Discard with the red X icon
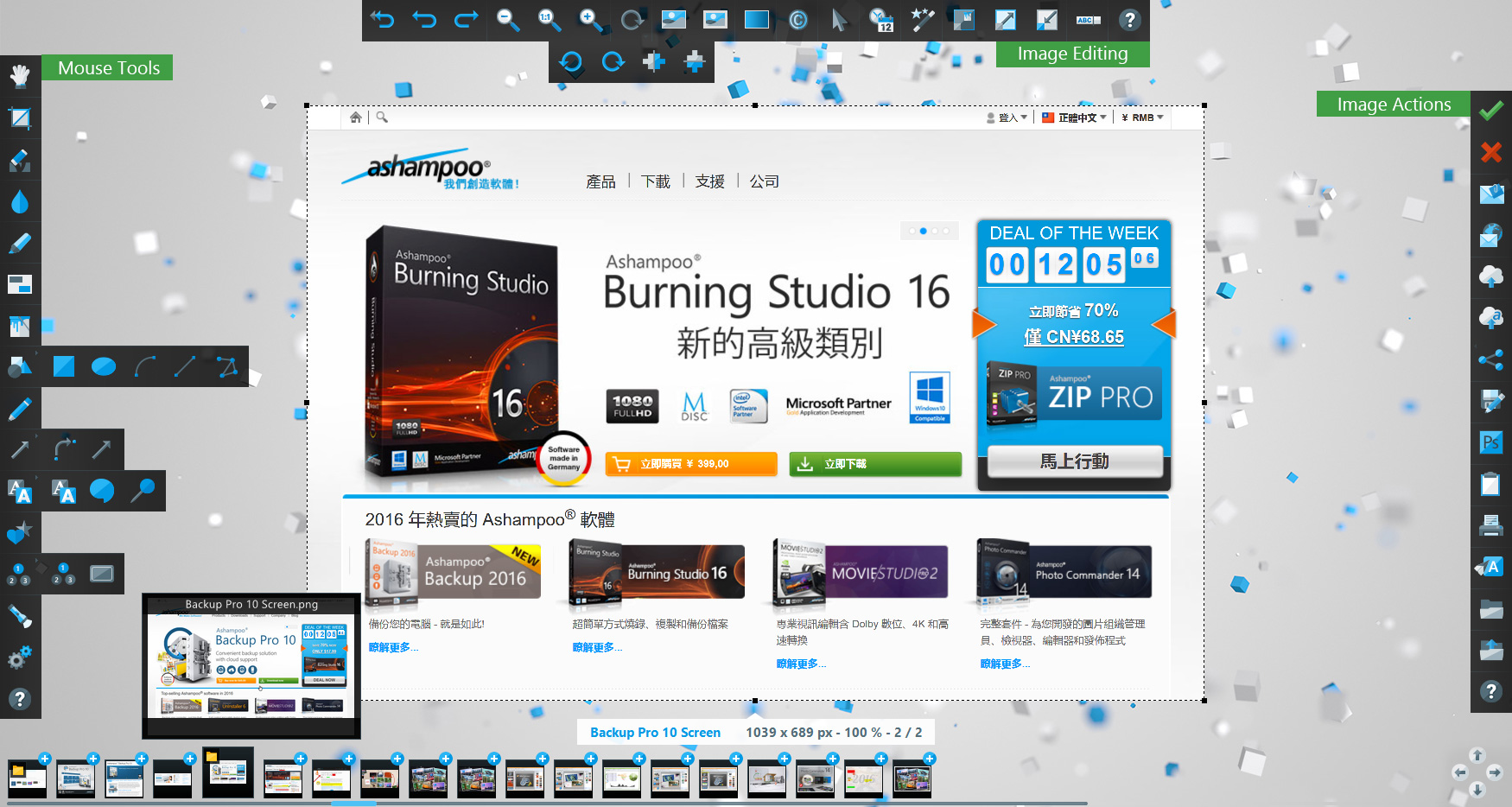The image size is (1512, 807). coord(1490,153)
